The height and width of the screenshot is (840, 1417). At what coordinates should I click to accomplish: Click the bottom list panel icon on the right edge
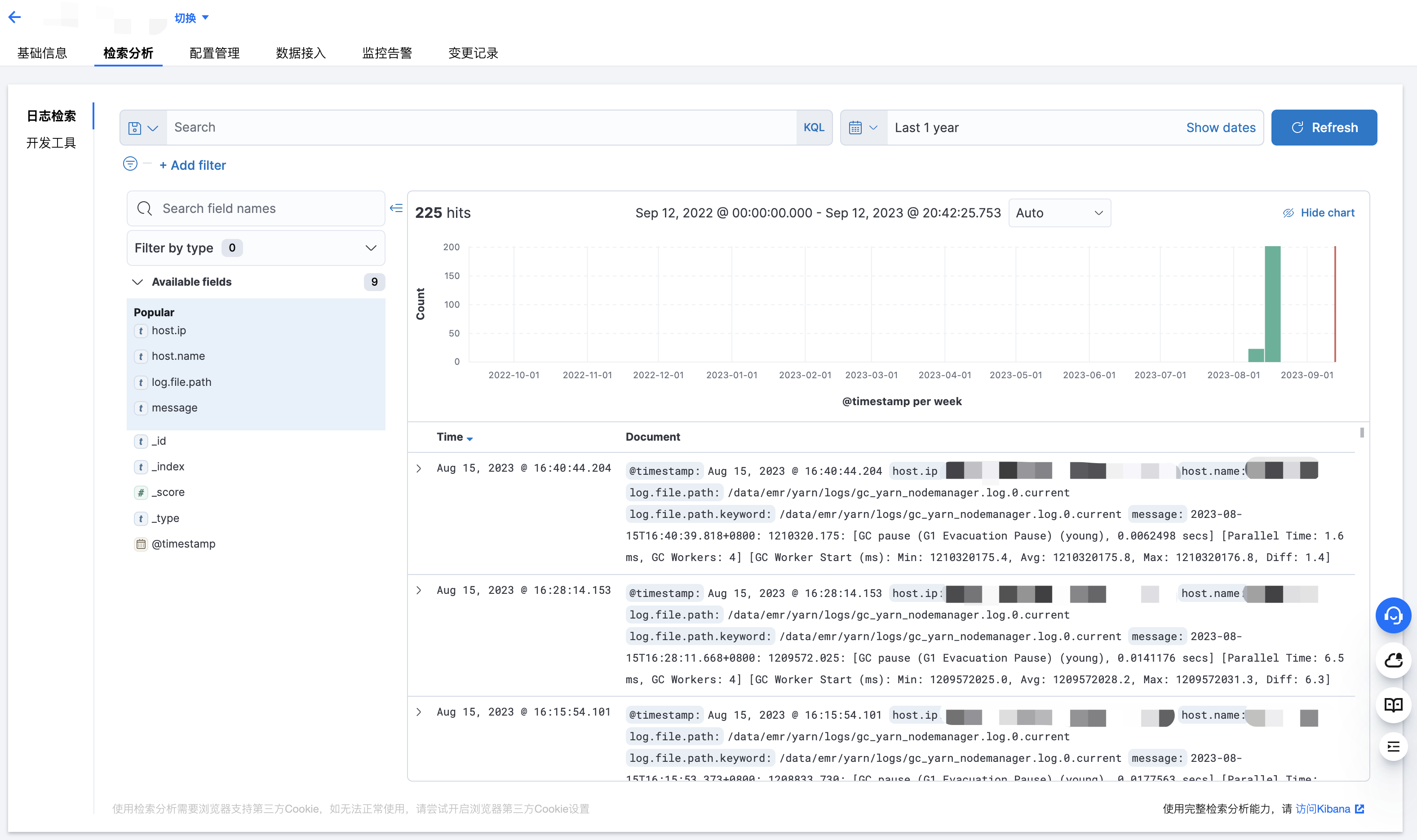click(1394, 747)
